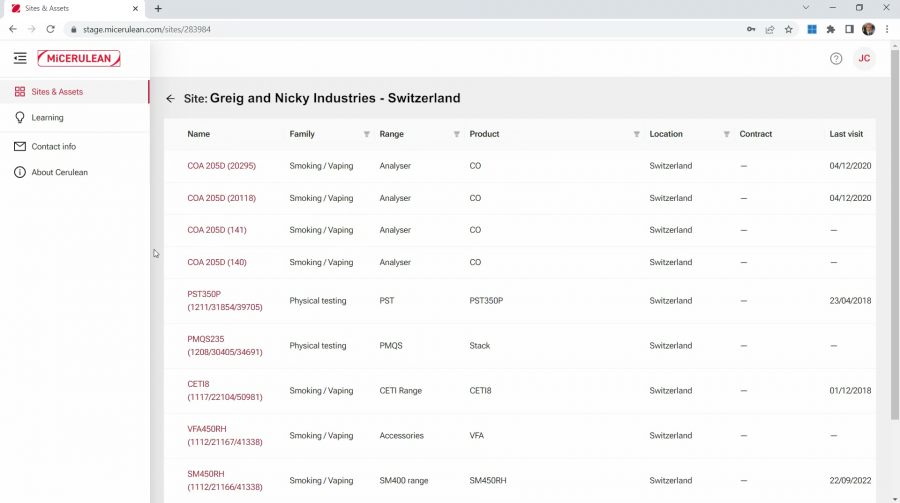Open asset PMQS235 (1208/30405/34691)
The height and width of the screenshot is (503, 900).
(225, 346)
